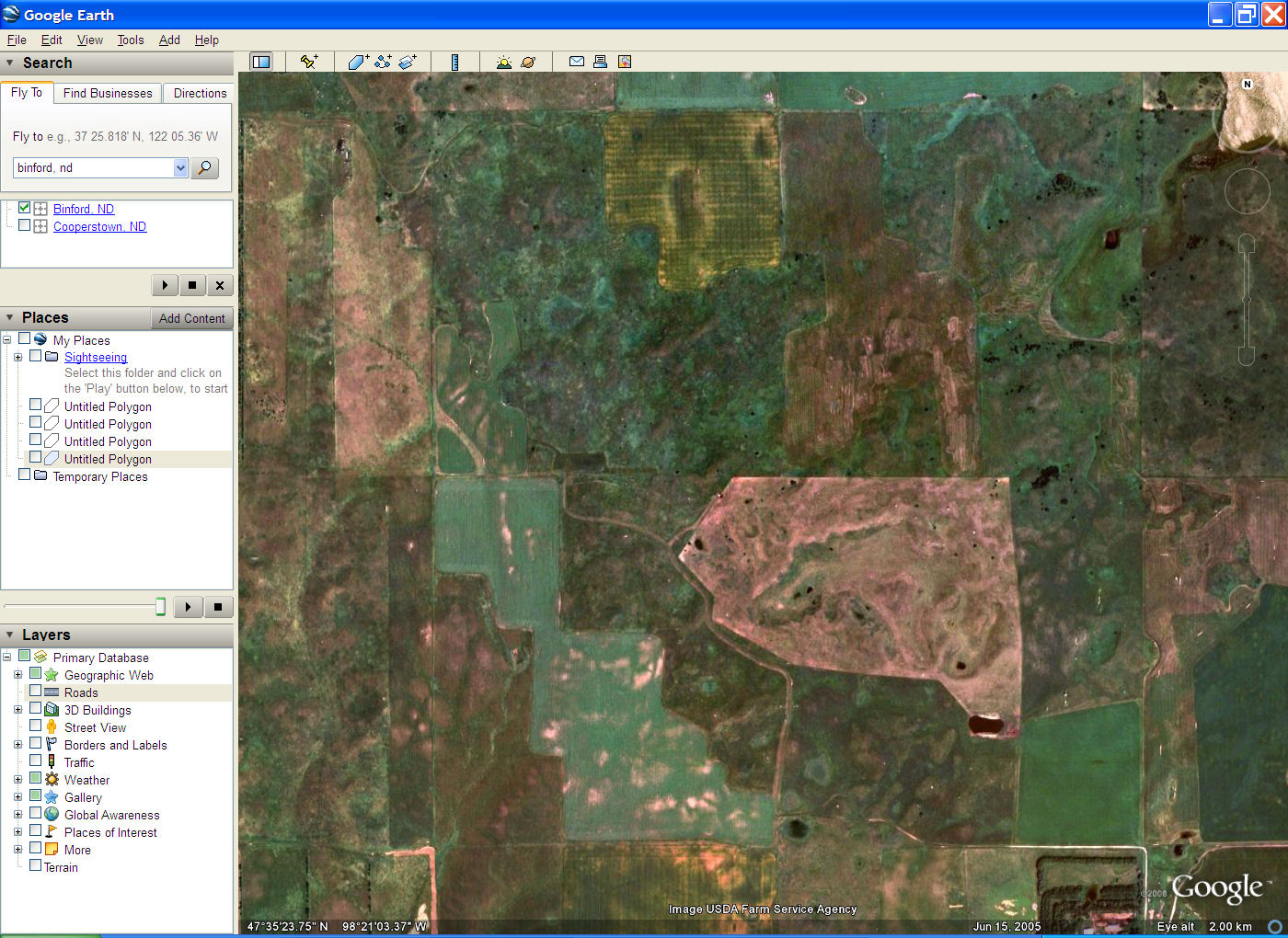Open the Binford, ND result link

click(84, 209)
